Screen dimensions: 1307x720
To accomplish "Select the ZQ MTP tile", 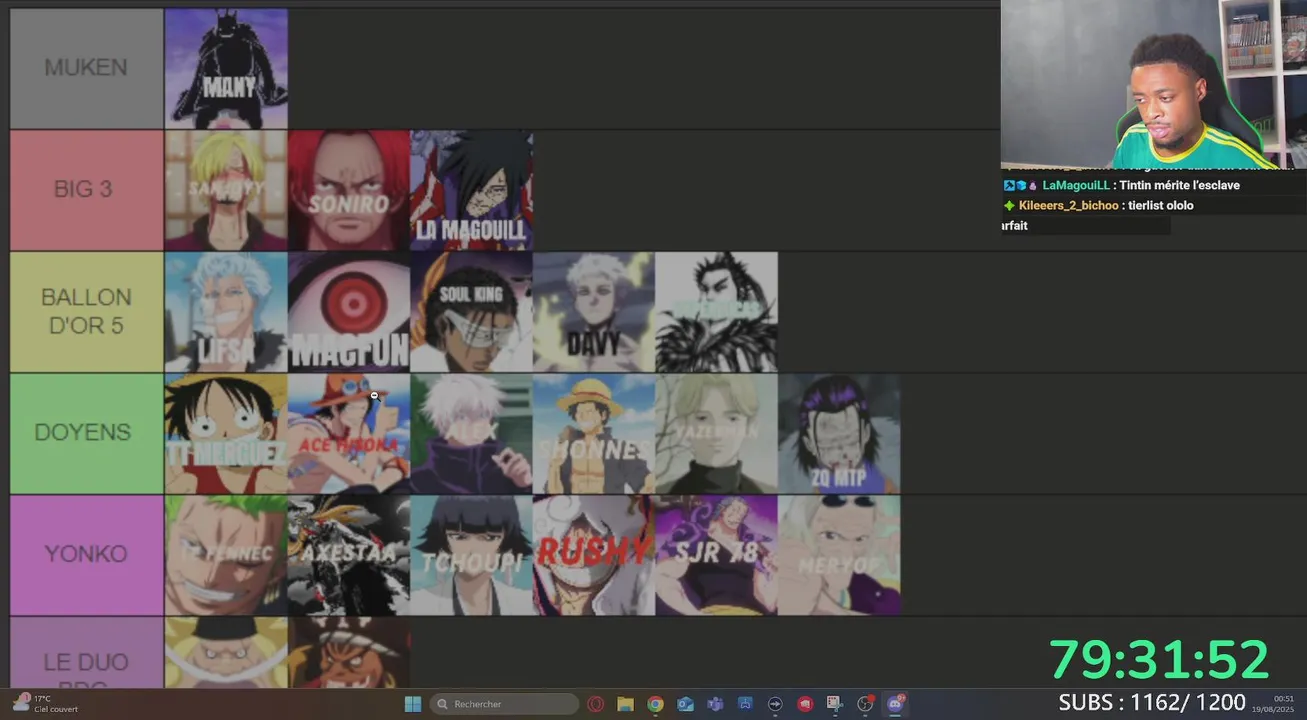I will coord(839,434).
